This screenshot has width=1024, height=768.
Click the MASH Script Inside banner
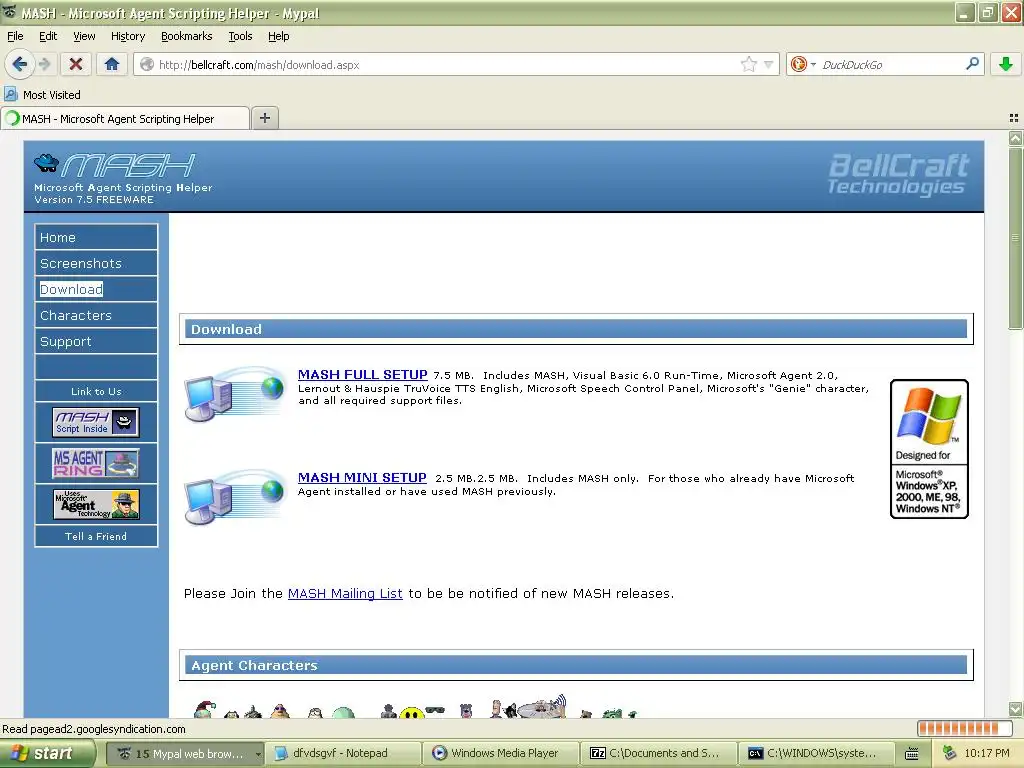(95, 422)
